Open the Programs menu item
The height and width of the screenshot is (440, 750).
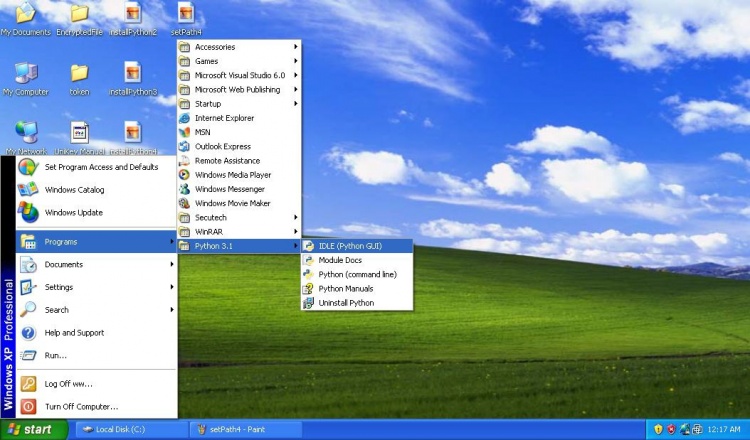coord(97,242)
